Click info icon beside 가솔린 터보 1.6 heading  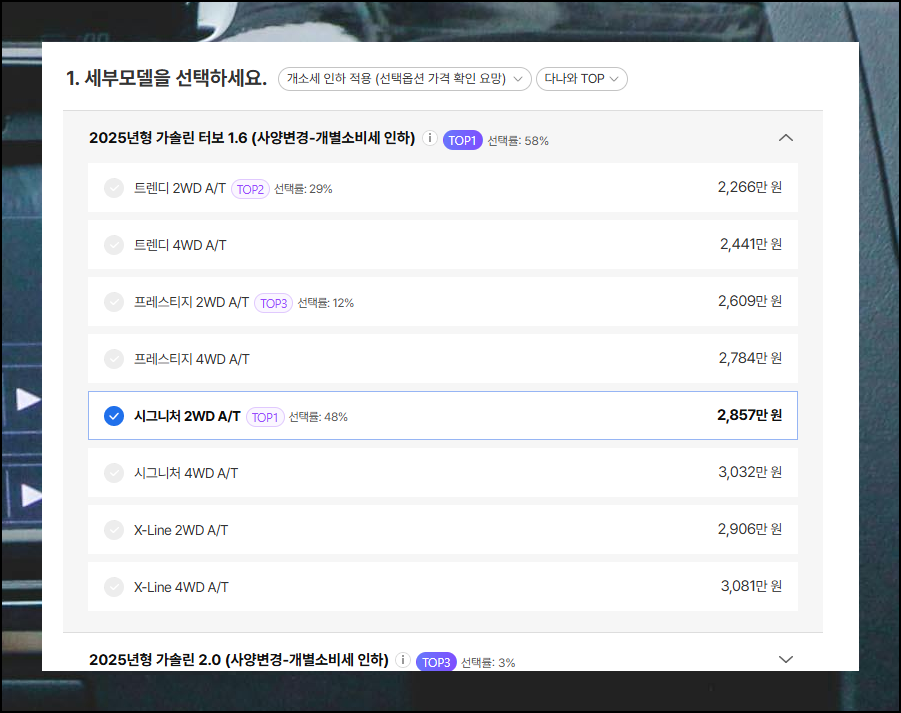(x=430, y=138)
